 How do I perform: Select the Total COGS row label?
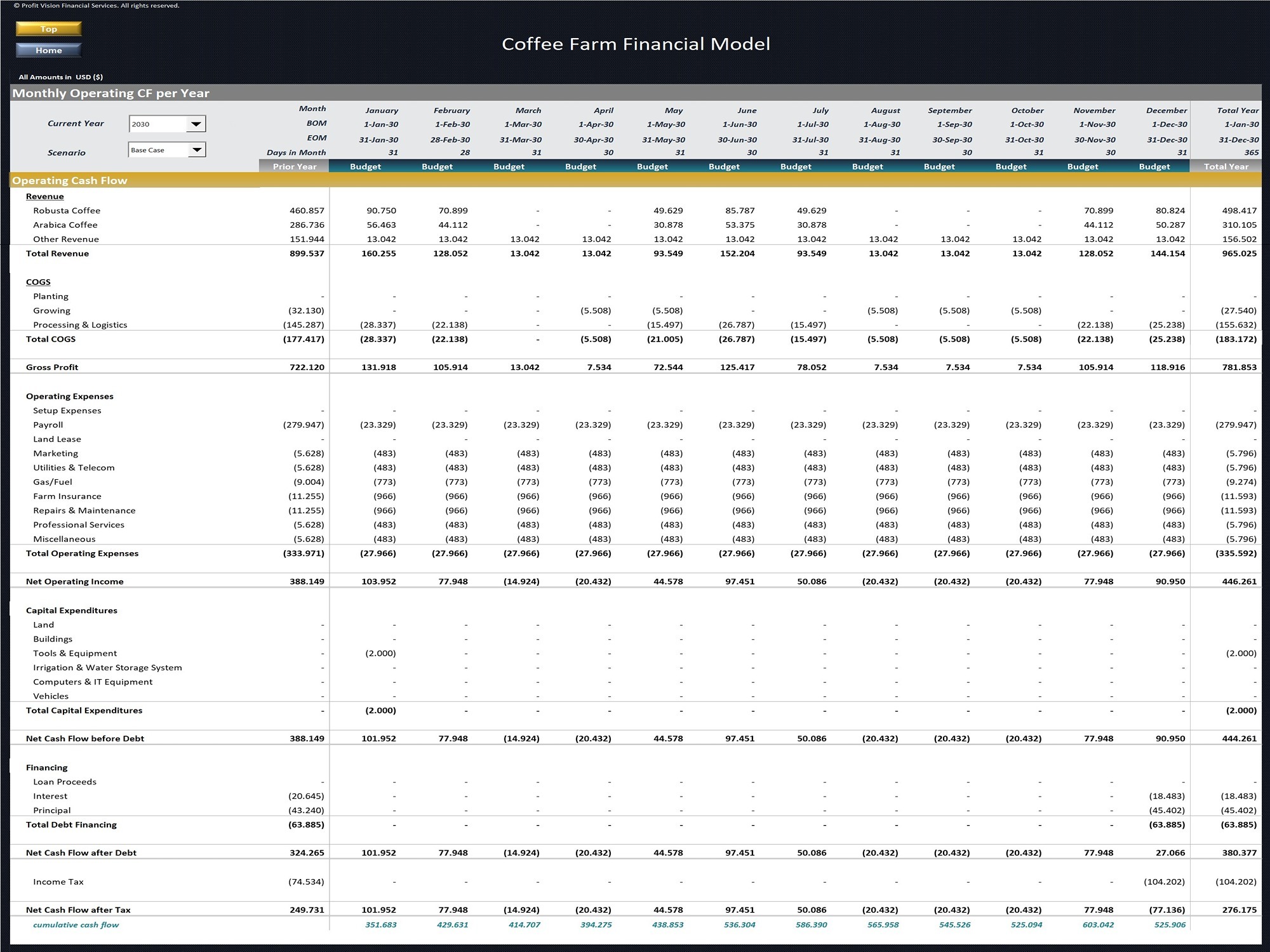[x=51, y=339]
